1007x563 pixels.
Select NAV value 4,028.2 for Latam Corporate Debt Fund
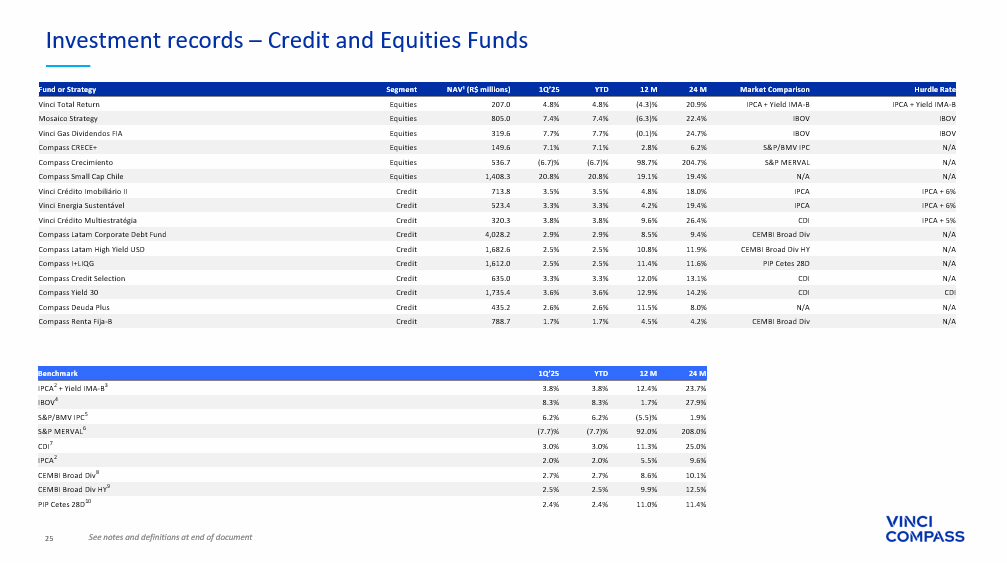[498, 234]
